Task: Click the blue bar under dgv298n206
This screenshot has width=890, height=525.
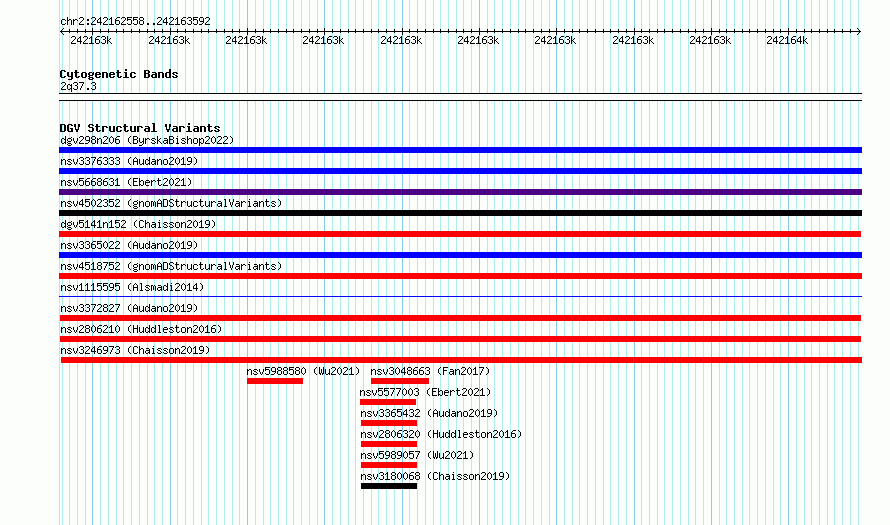Action: 460,150
